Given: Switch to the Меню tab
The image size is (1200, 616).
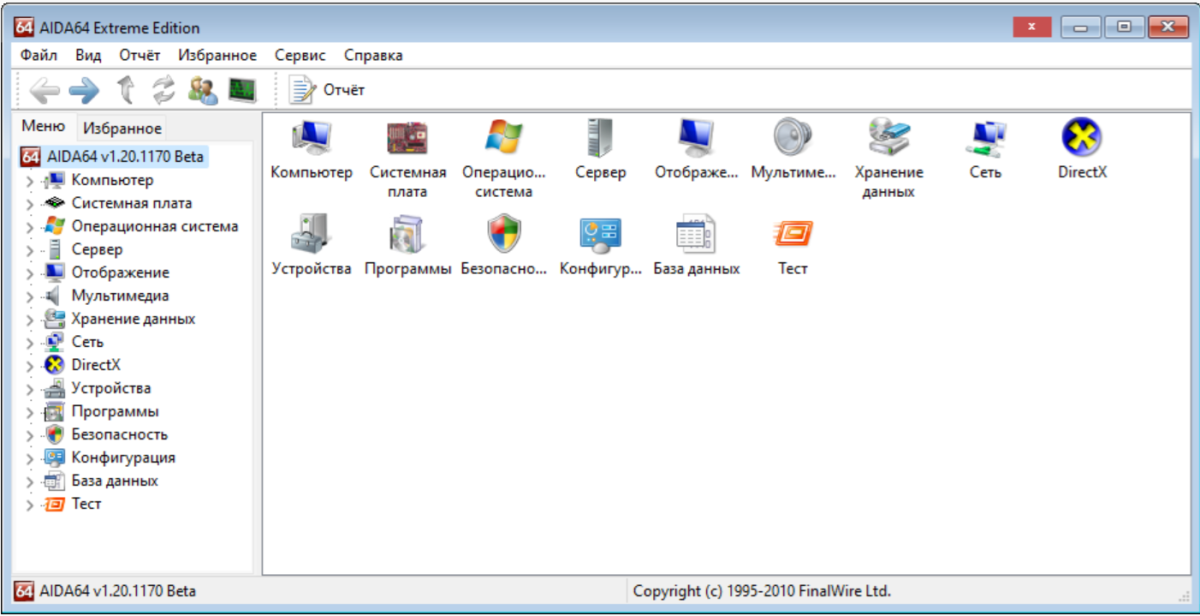Looking at the screenshot, I should pos(43,126).
